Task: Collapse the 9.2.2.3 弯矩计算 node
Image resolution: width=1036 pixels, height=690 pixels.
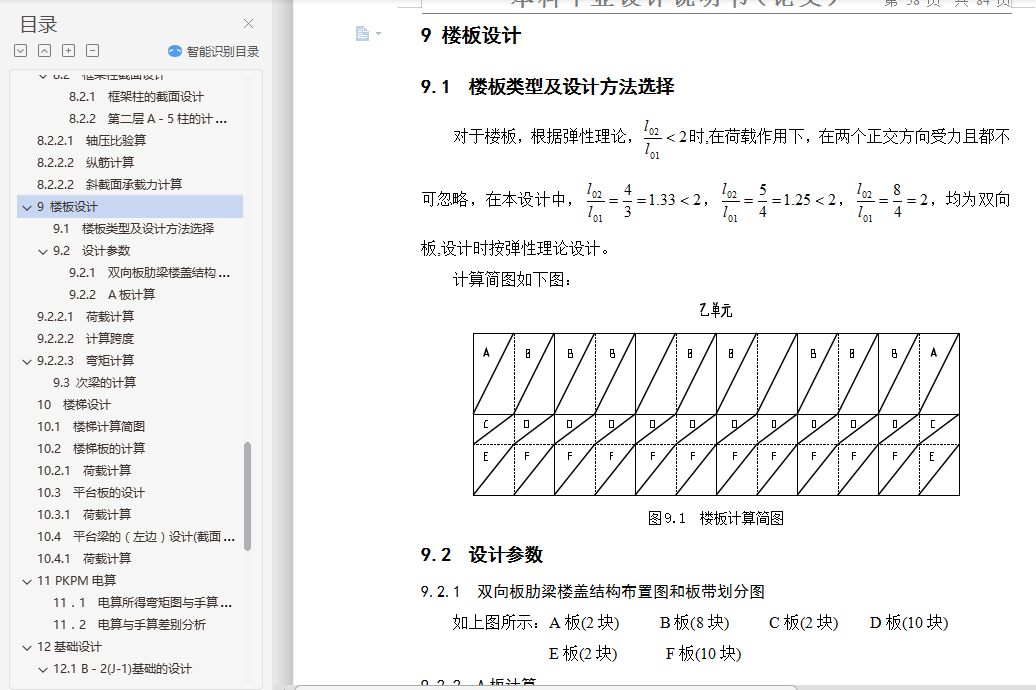Action: point(27,361)
